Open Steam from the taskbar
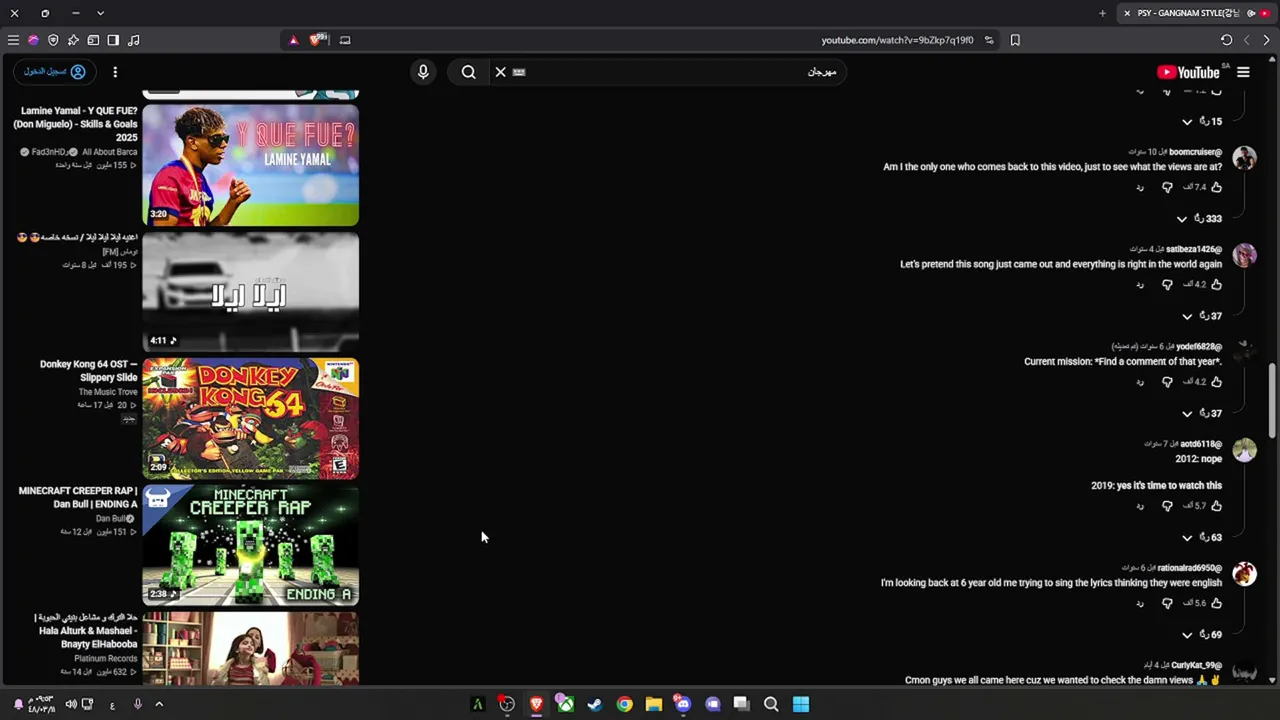 click(x=595, y=704)
